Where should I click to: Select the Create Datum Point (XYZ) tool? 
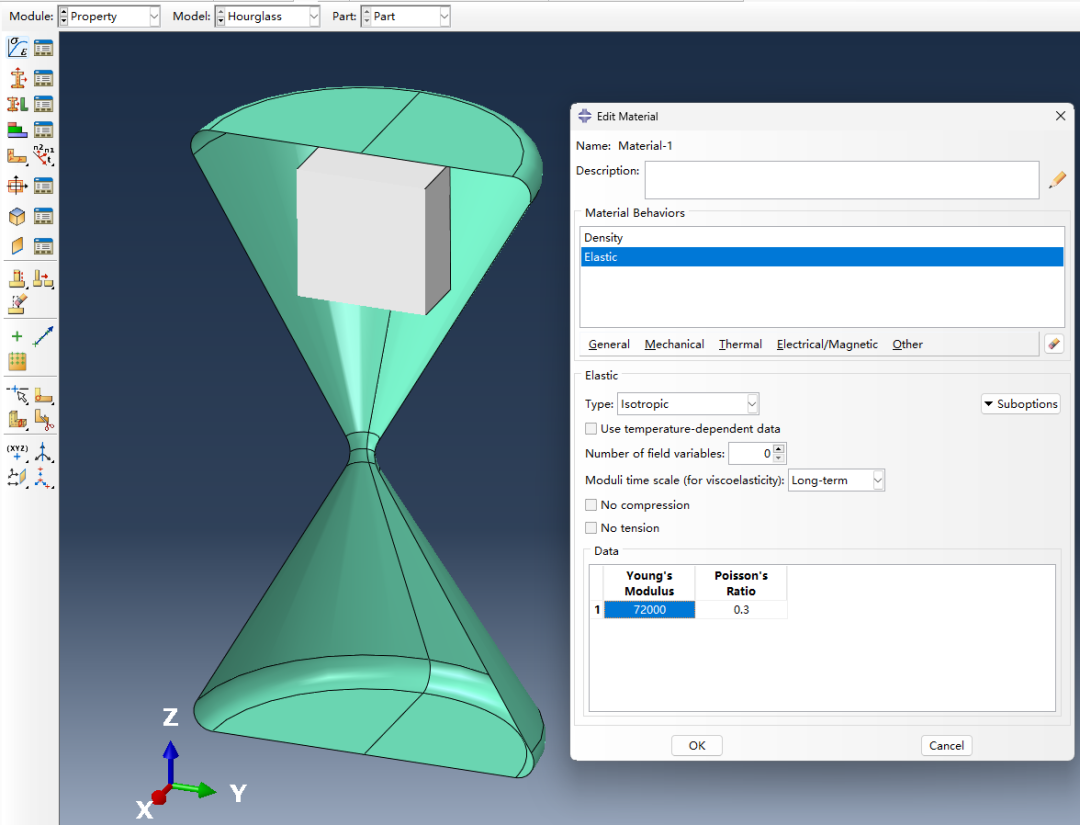17,452
